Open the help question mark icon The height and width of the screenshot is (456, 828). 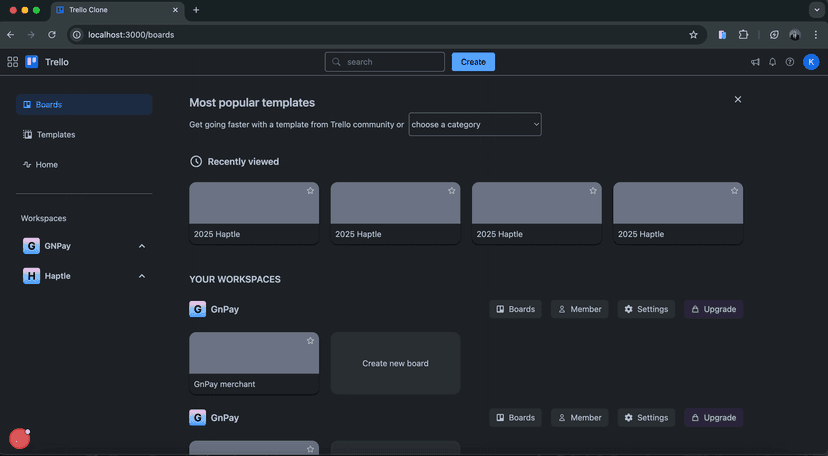point(790,62)
